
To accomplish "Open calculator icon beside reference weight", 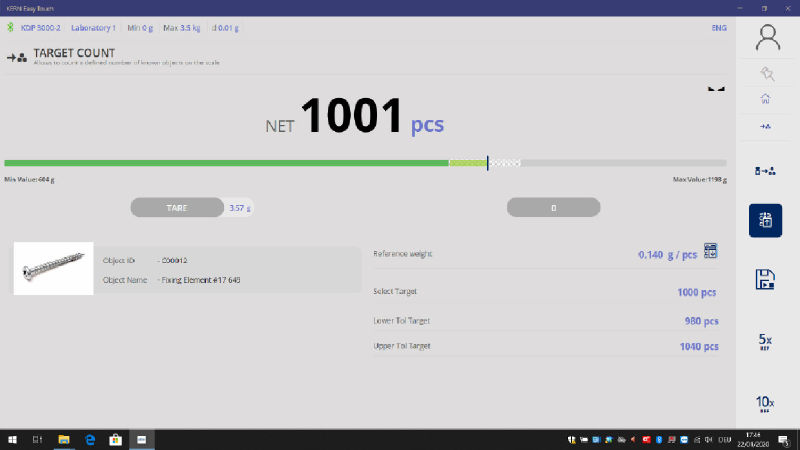I will 711,251.
